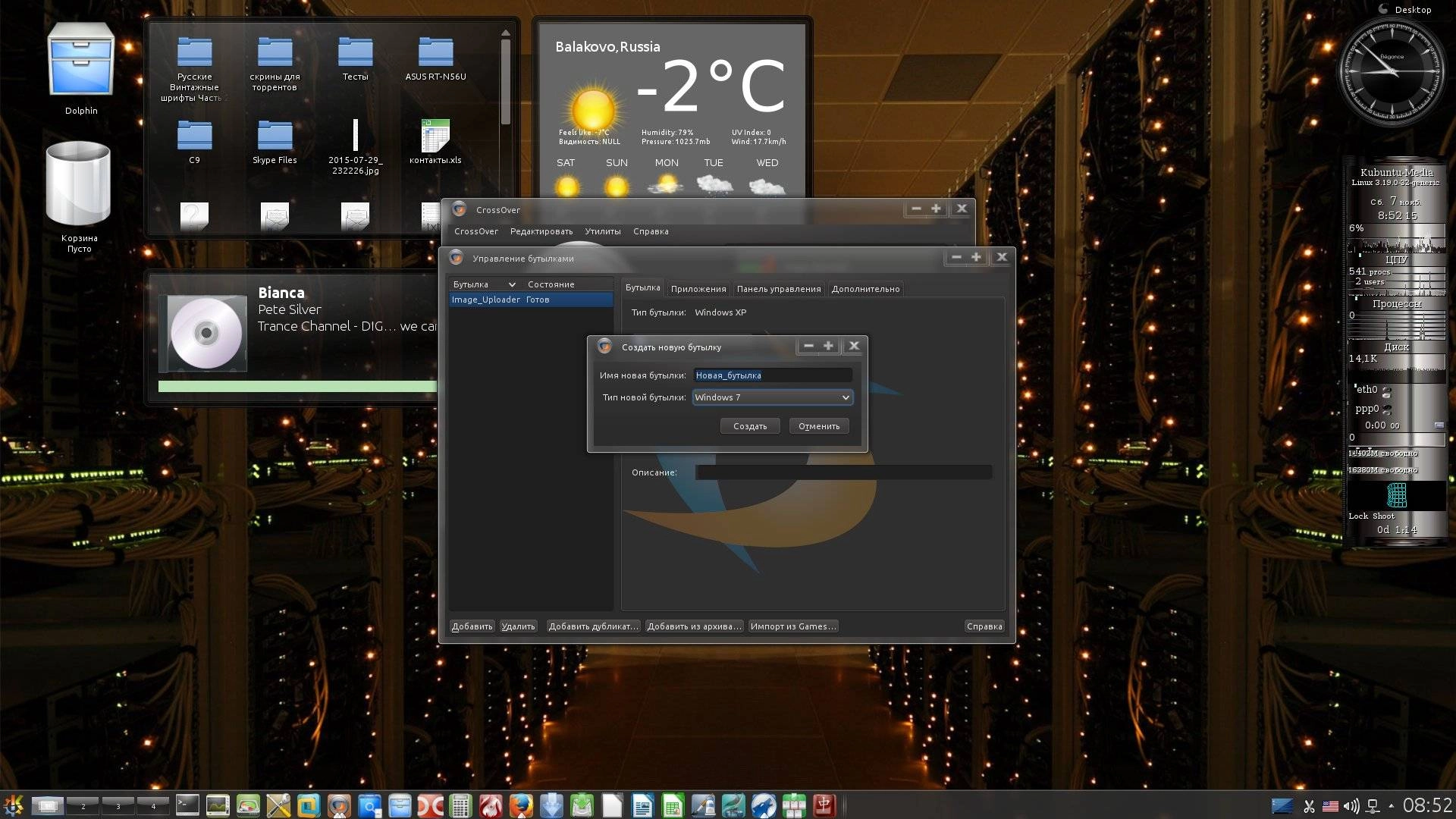Expand the Windows 7 bottle type dropdown
Viewport: 1456px width, 819px height.
(x=773, y=397)
